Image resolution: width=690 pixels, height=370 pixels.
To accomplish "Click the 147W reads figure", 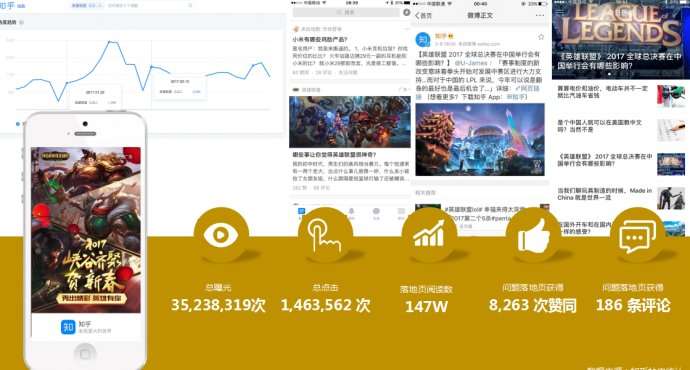I will (x=426, y=307).
